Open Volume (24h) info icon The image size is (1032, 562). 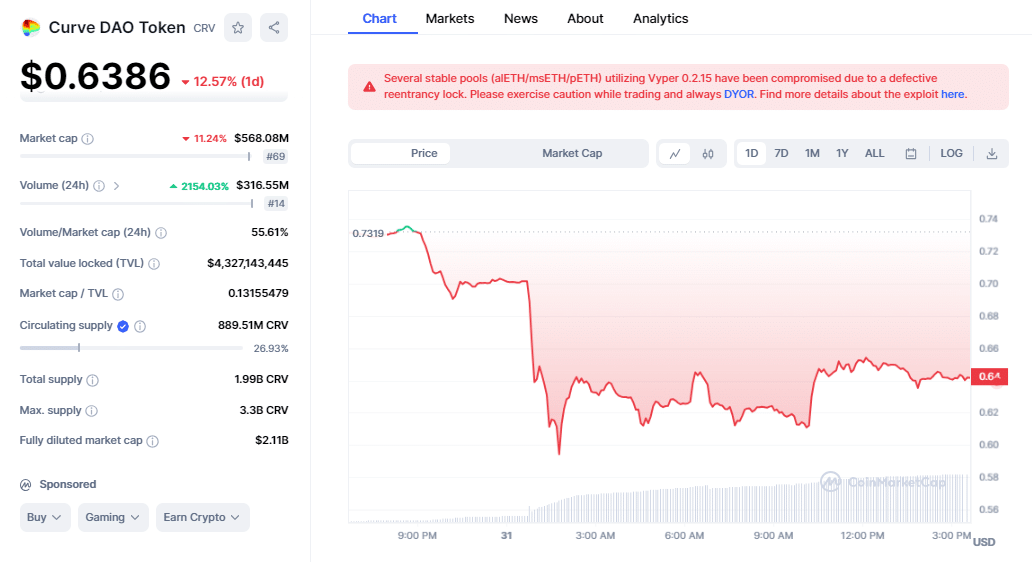pyautogui.click(x=99, y=186)
